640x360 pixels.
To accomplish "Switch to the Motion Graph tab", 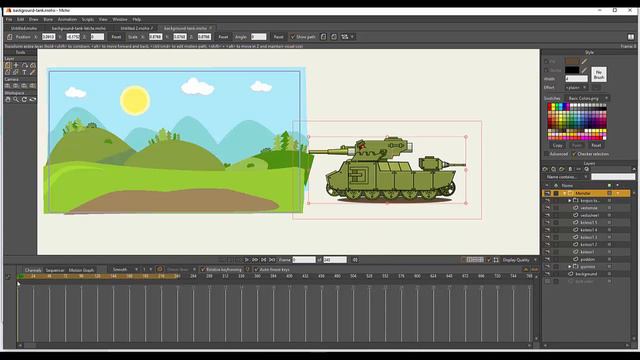I will click(81, 270).
